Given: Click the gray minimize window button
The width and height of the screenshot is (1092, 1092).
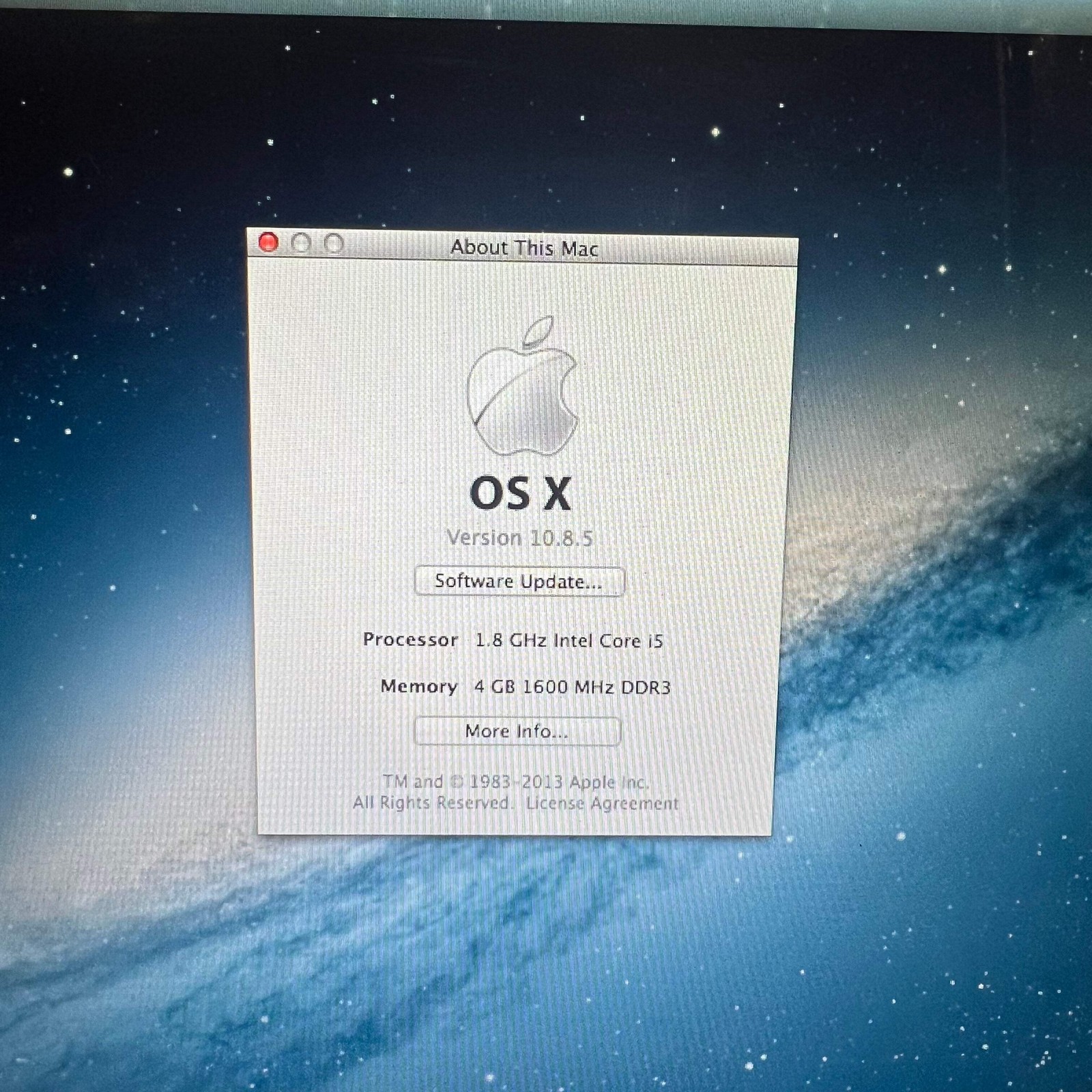Looking at the screenshot, I should point(301,243).
